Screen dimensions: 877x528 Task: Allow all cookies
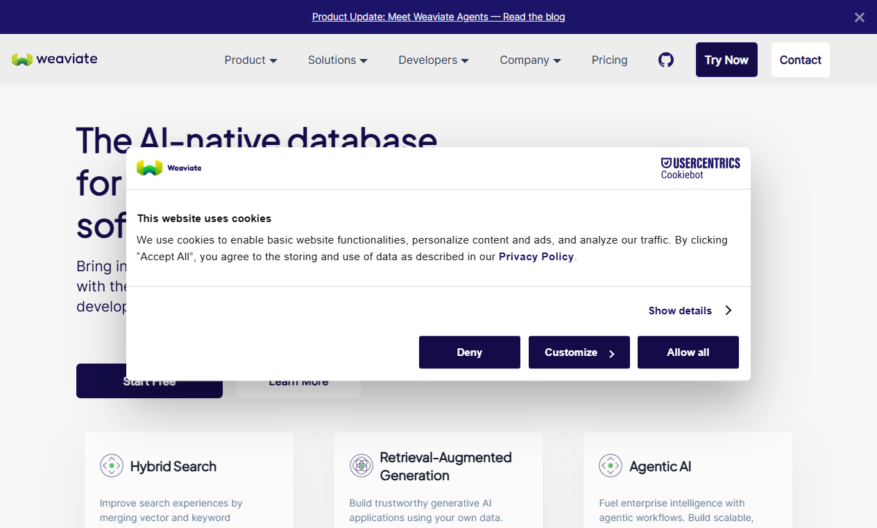(688, 352)
